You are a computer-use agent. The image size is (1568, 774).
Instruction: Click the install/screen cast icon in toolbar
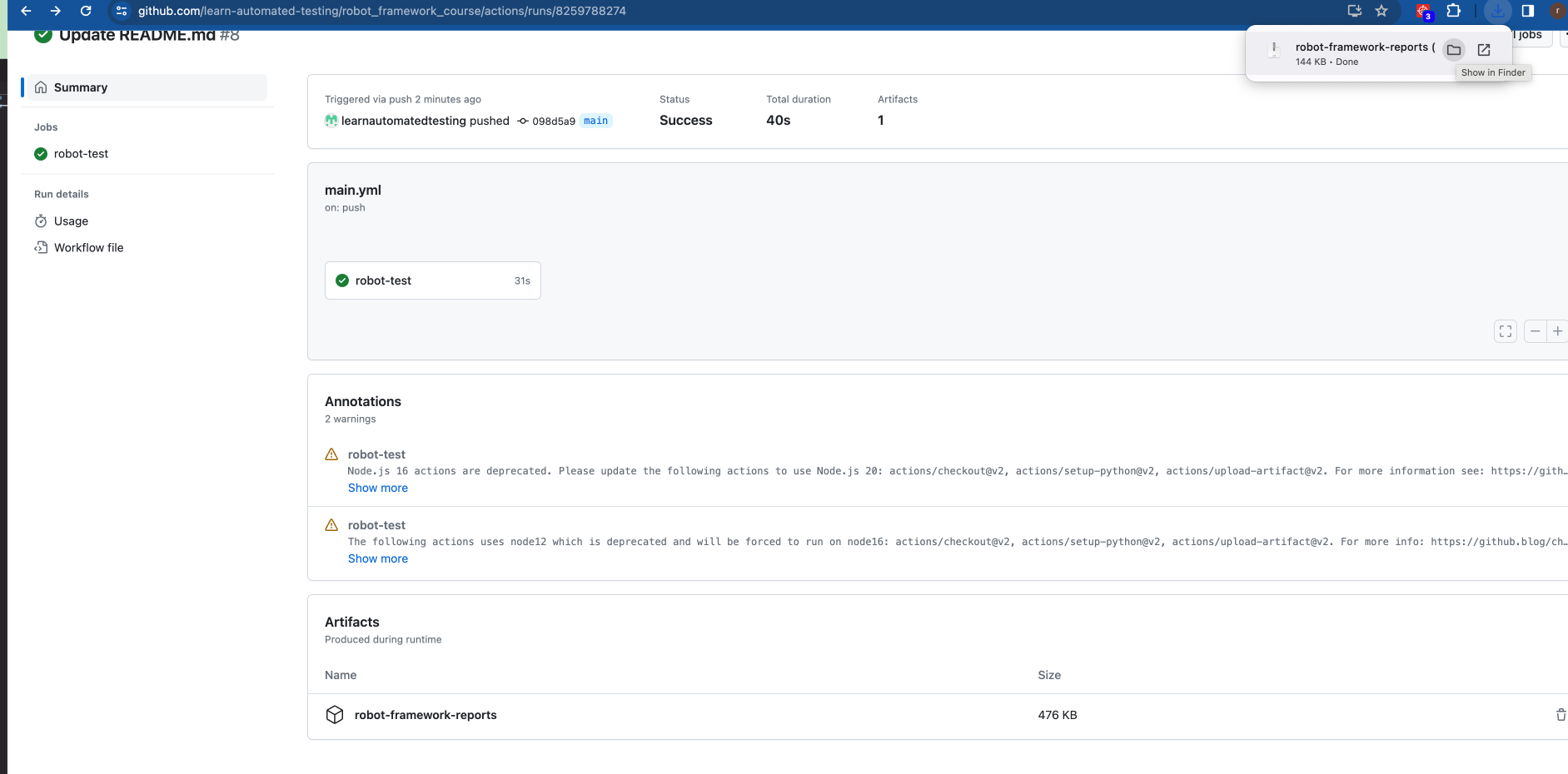pyautogui.click(x=1355, y=11)
